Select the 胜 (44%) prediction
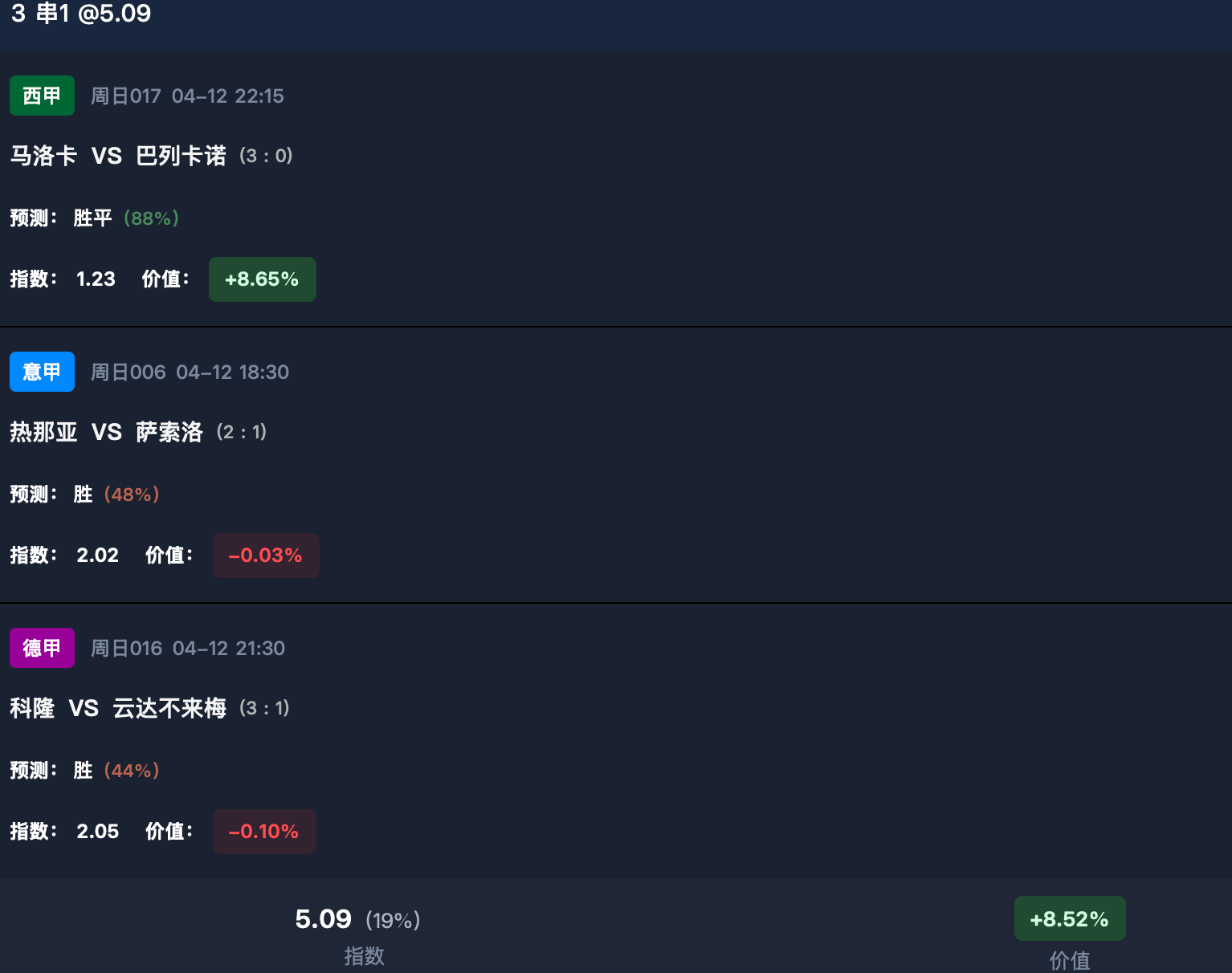This screenshot has height=973, width=1232. point(116,771)
